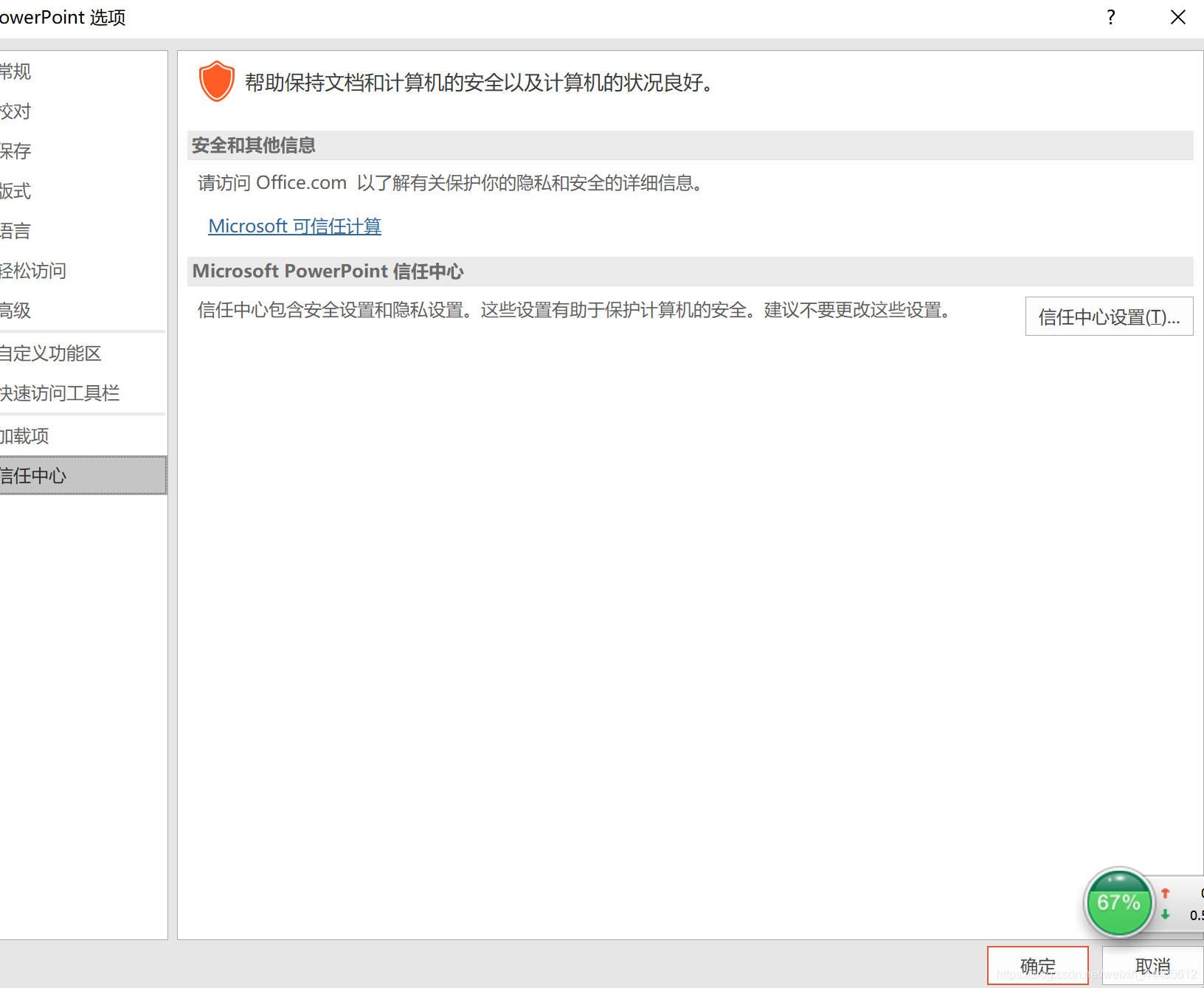Screen dimensions: 1204x988
Task: Select the highlighted 信任中心 (Trust Center) category
Action: [x=83, y=476]
